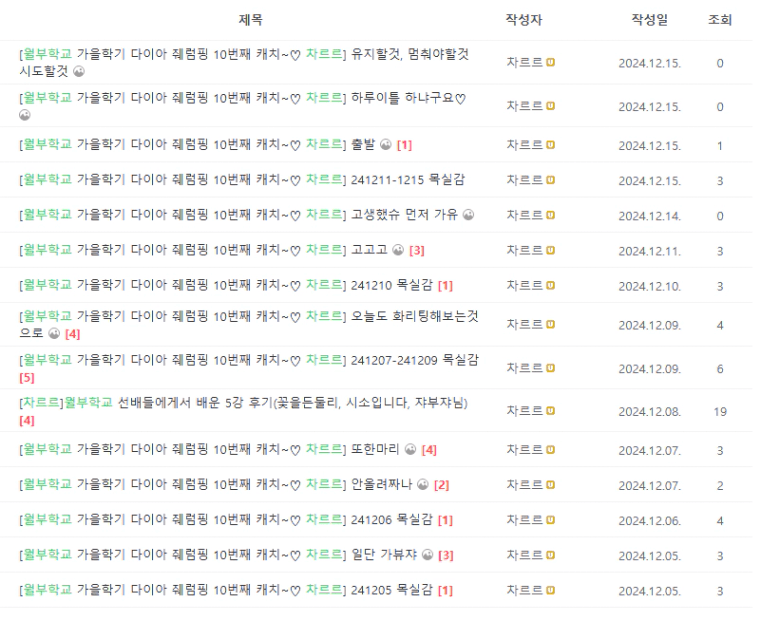Click the image icon on the 출발 post
The width and height of the screenshot is (761, 621).
386,145
